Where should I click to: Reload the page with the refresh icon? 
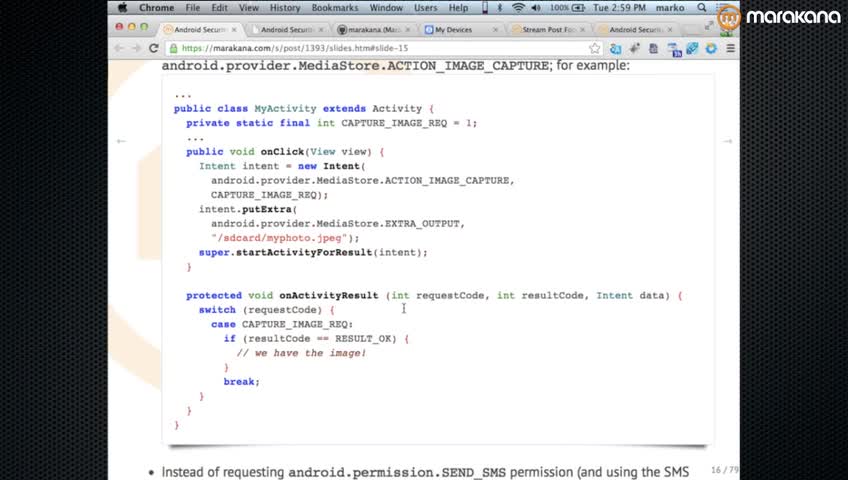point(154,49)
